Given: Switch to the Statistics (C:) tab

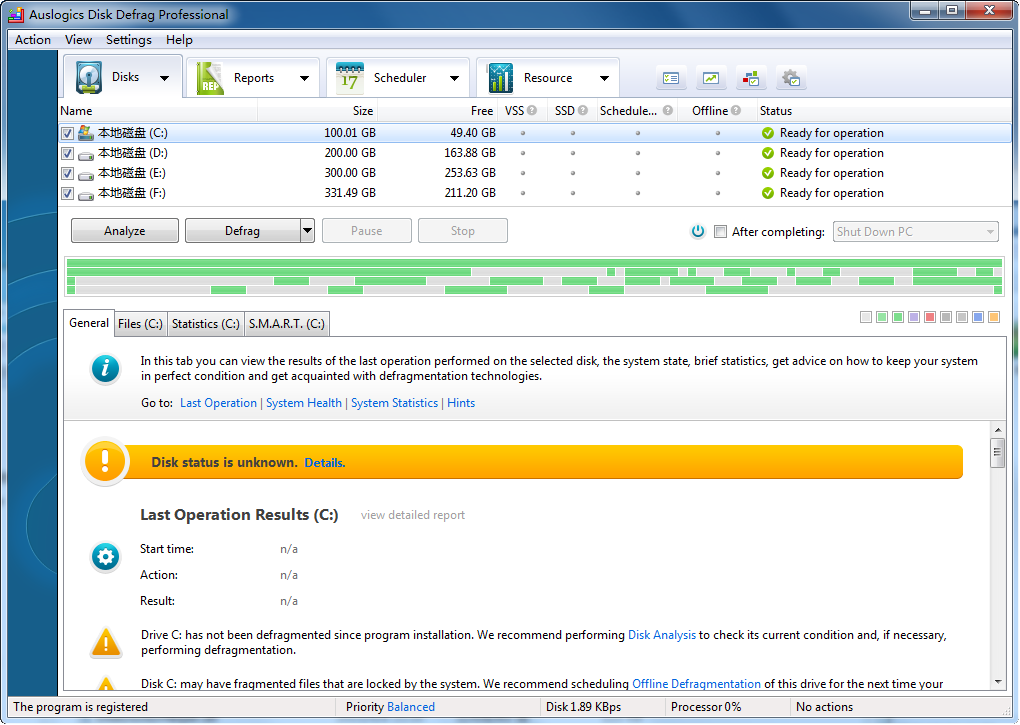Looking at the screenshot, I should (x=206, y=324).
